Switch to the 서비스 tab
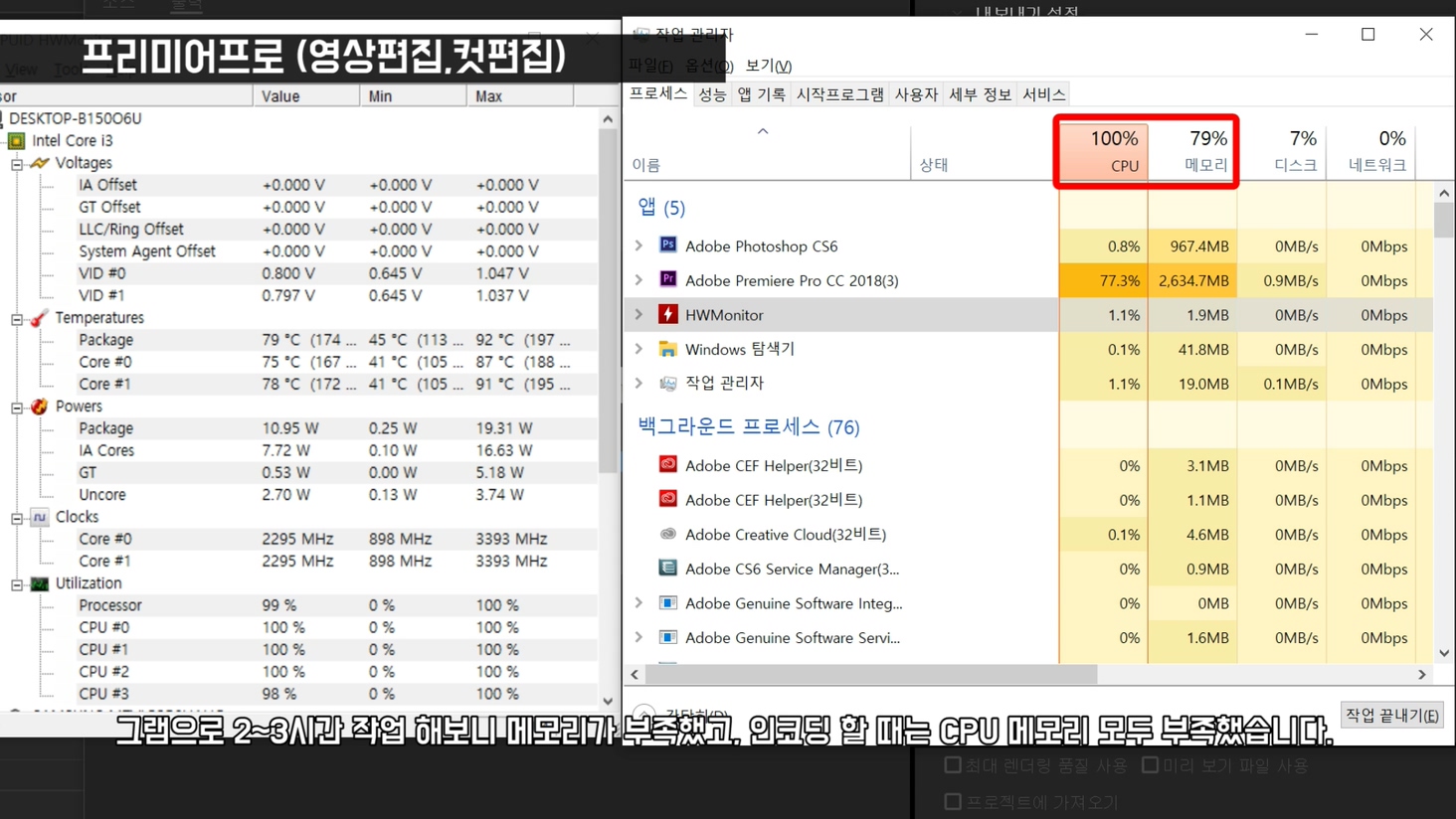The width and height of the screenshot is (1456, 819). click(1044, 94)
